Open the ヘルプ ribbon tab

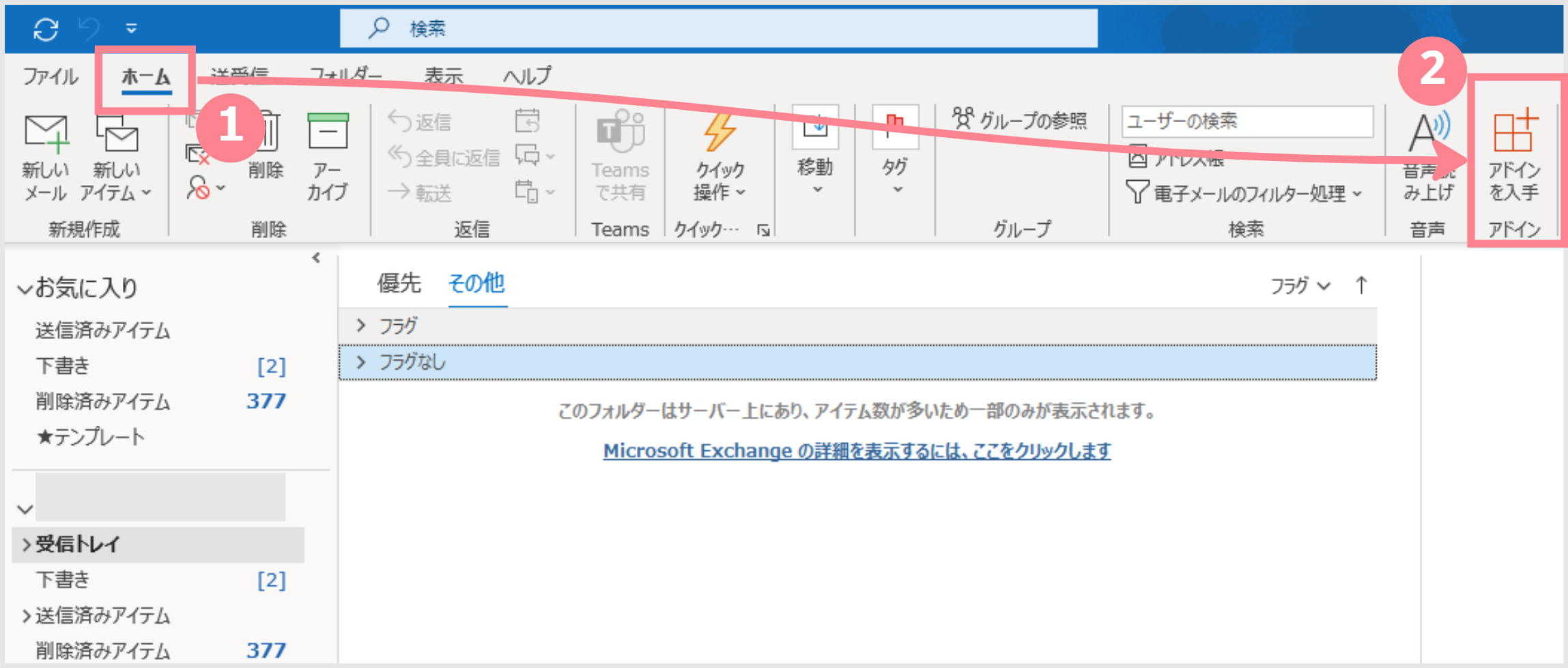click(x=527, y=76)
